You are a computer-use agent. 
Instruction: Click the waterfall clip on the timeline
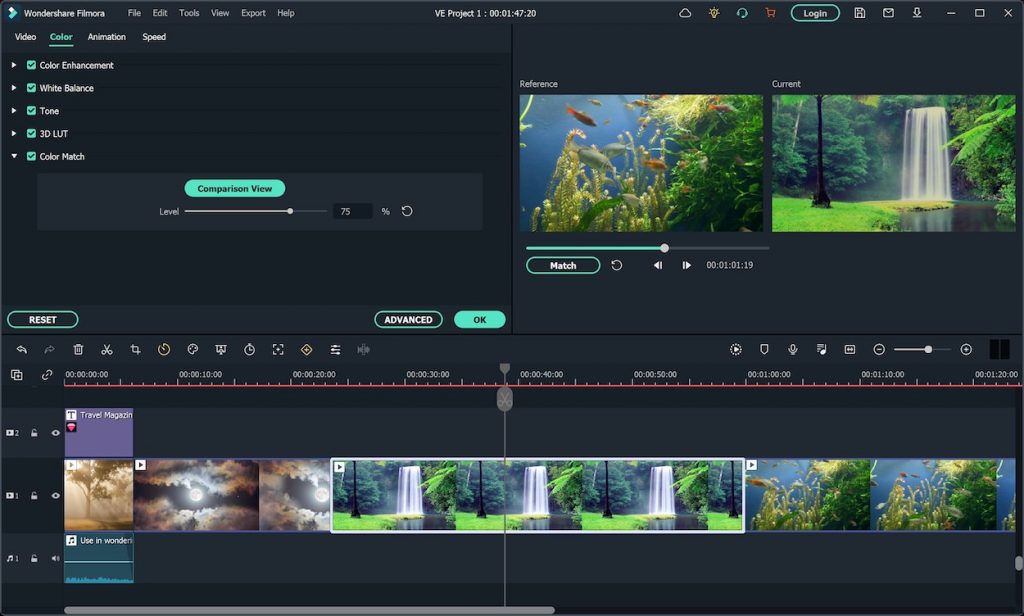click(537, 494)
